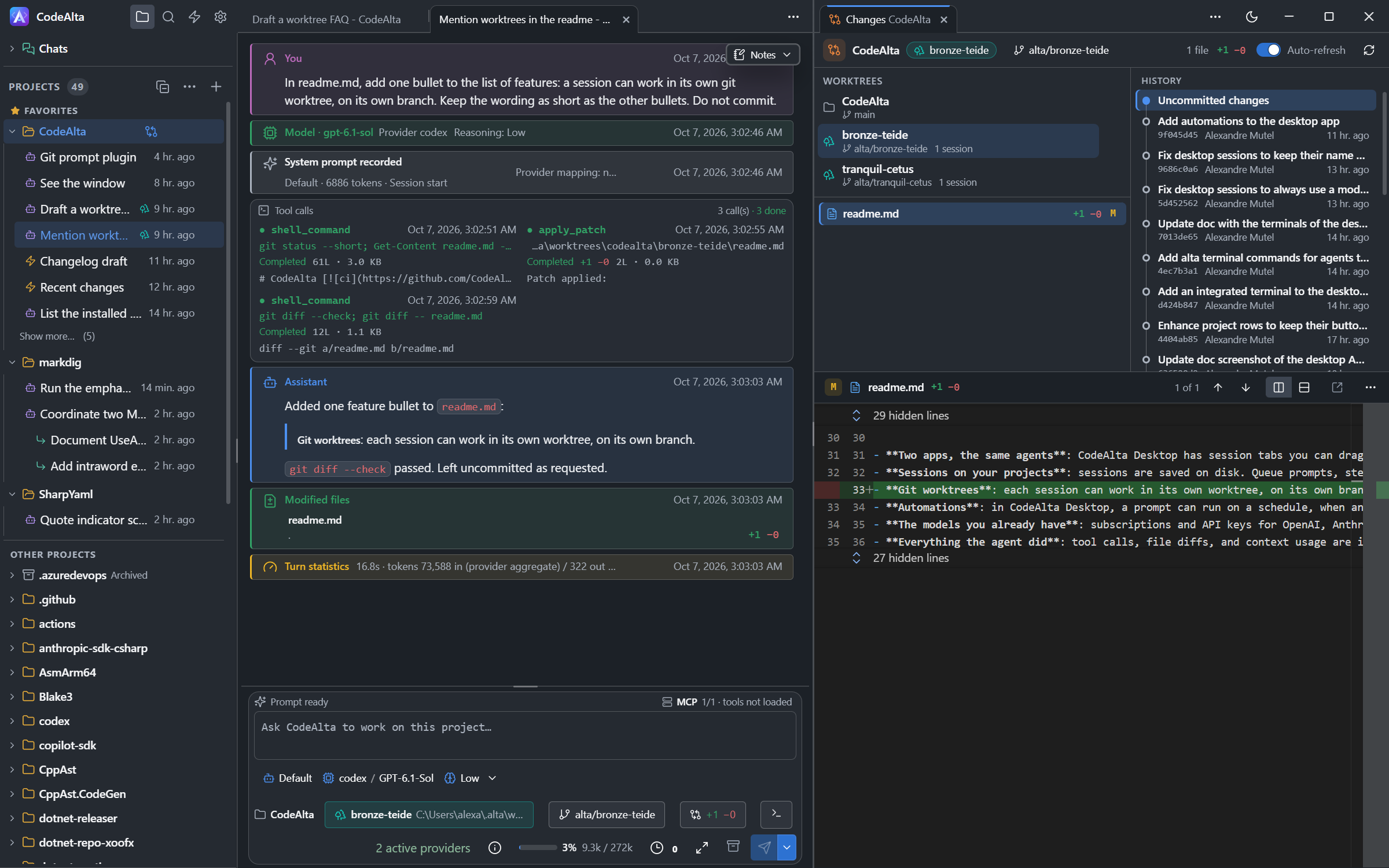
Task: Open the Git prompt plugin session
Action: click(110, 157)
